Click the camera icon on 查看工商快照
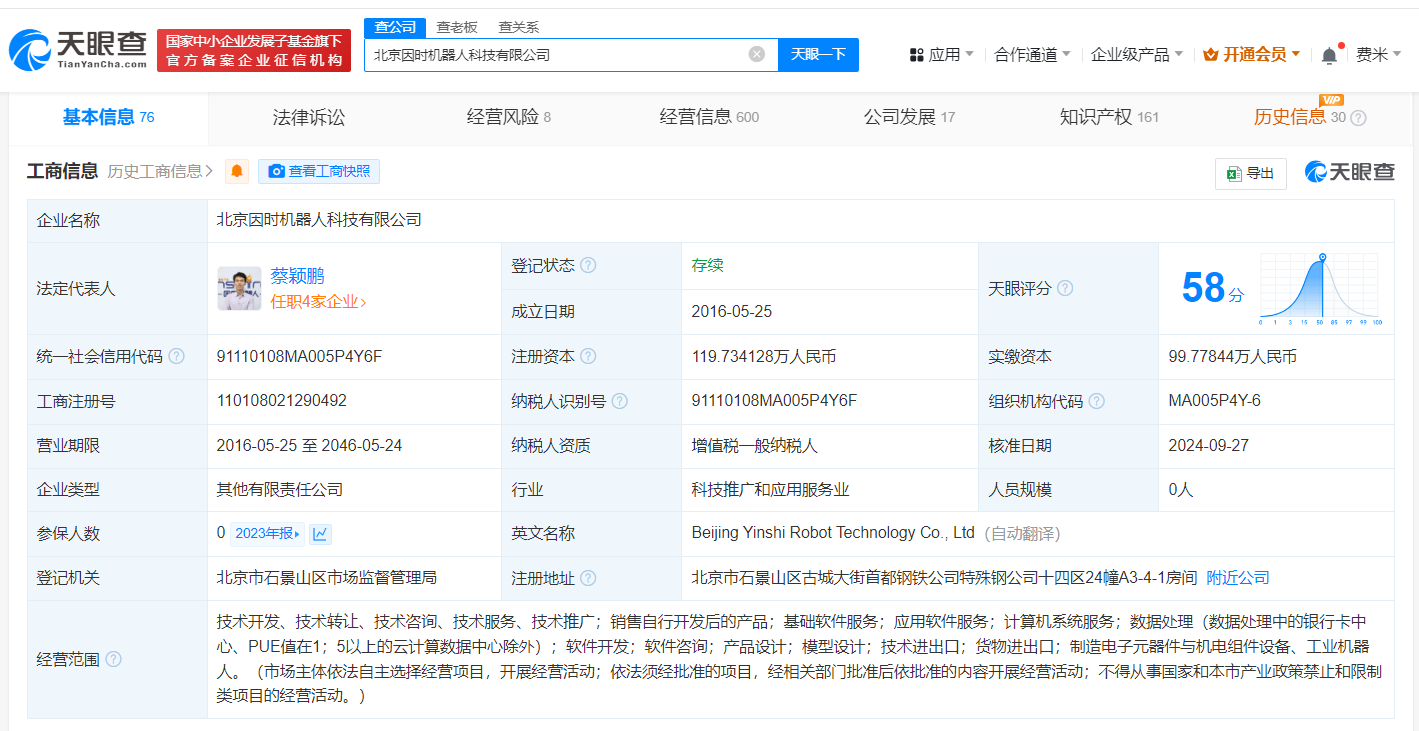This screenshot has height=731, width=1419. pos(277,171)
